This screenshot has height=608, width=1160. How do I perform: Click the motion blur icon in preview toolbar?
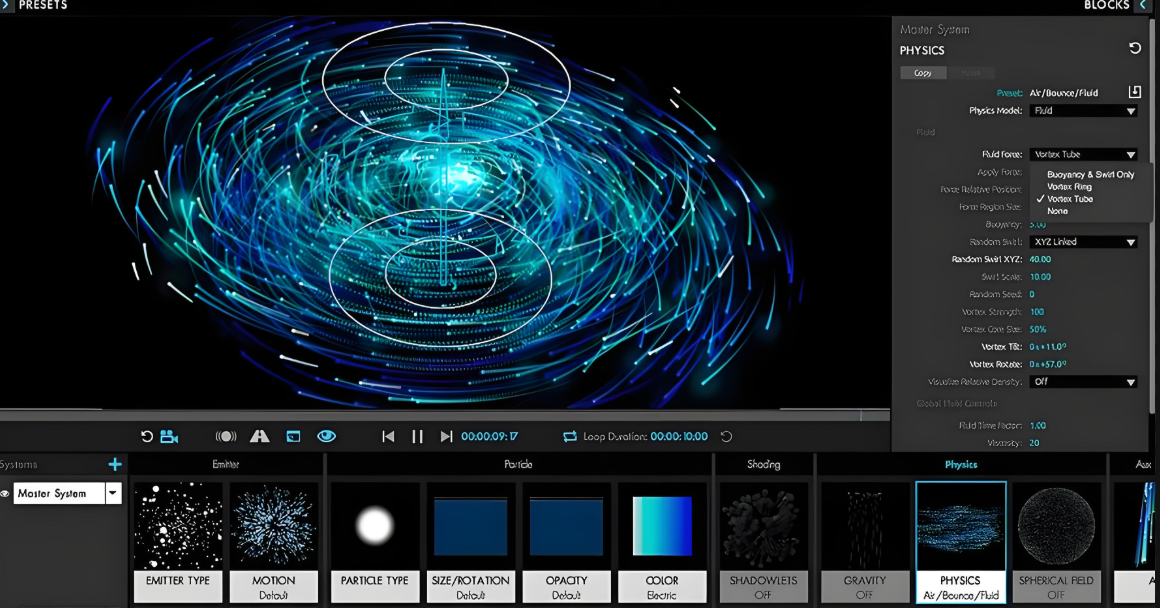tap(226, 437)
